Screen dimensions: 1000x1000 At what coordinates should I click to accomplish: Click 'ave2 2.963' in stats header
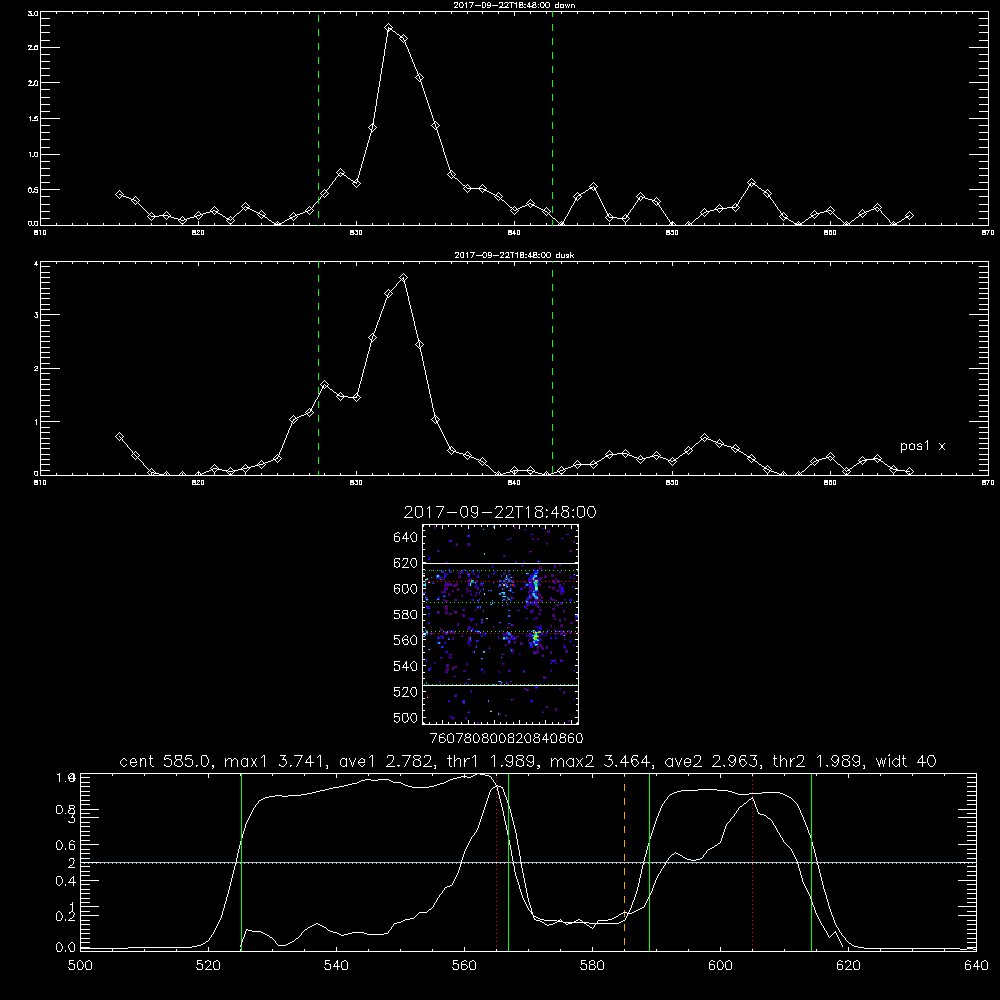(x=712, y=761)
